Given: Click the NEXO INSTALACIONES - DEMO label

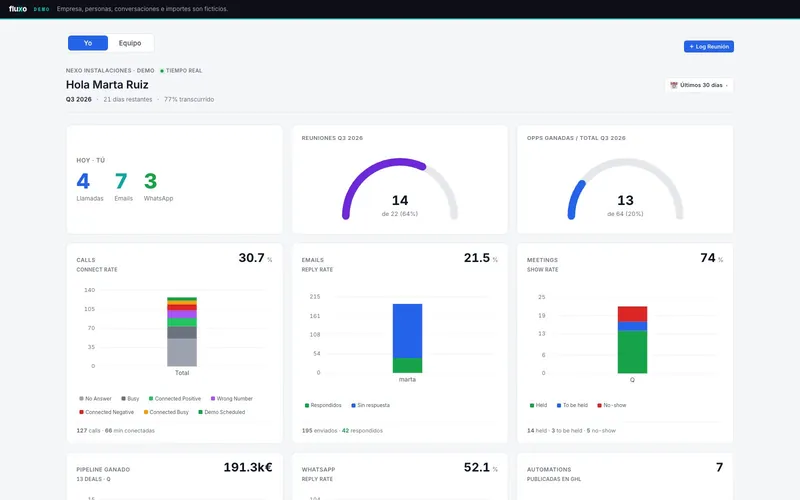Looking at the screenshot, I should [x=110, y=71].
